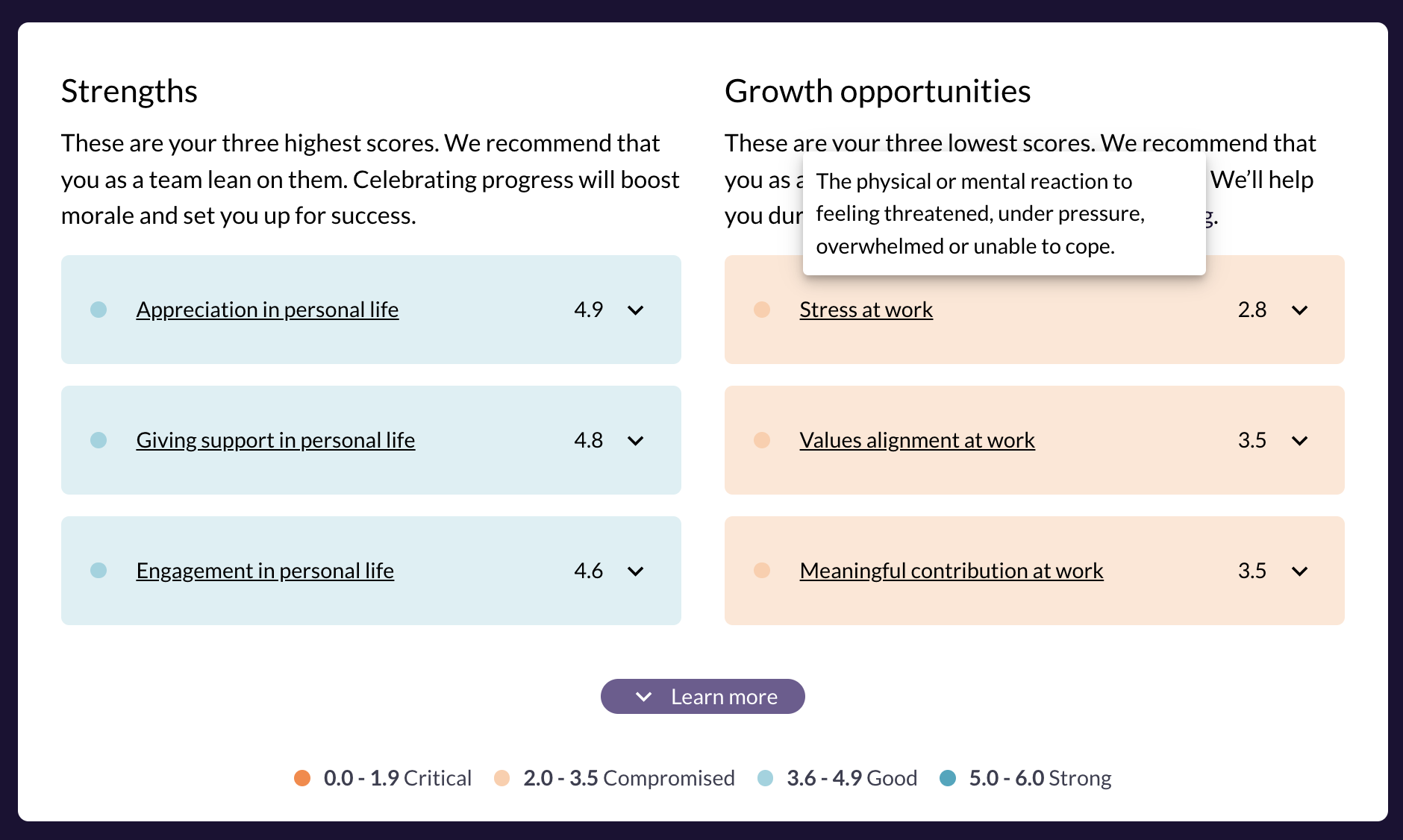Click the peach dot beside Stress at work

[x=762, y=310]
